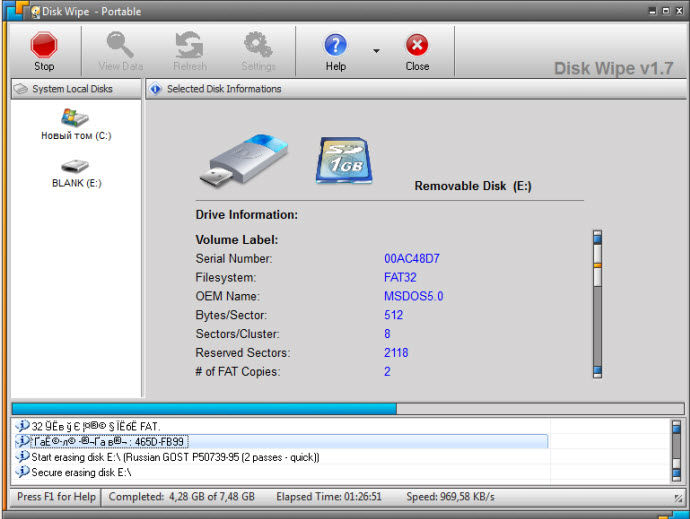Click the blue info icon in header
Viewport: 690px width, 519px height.
pyautogui.click(x=155, y=89)
